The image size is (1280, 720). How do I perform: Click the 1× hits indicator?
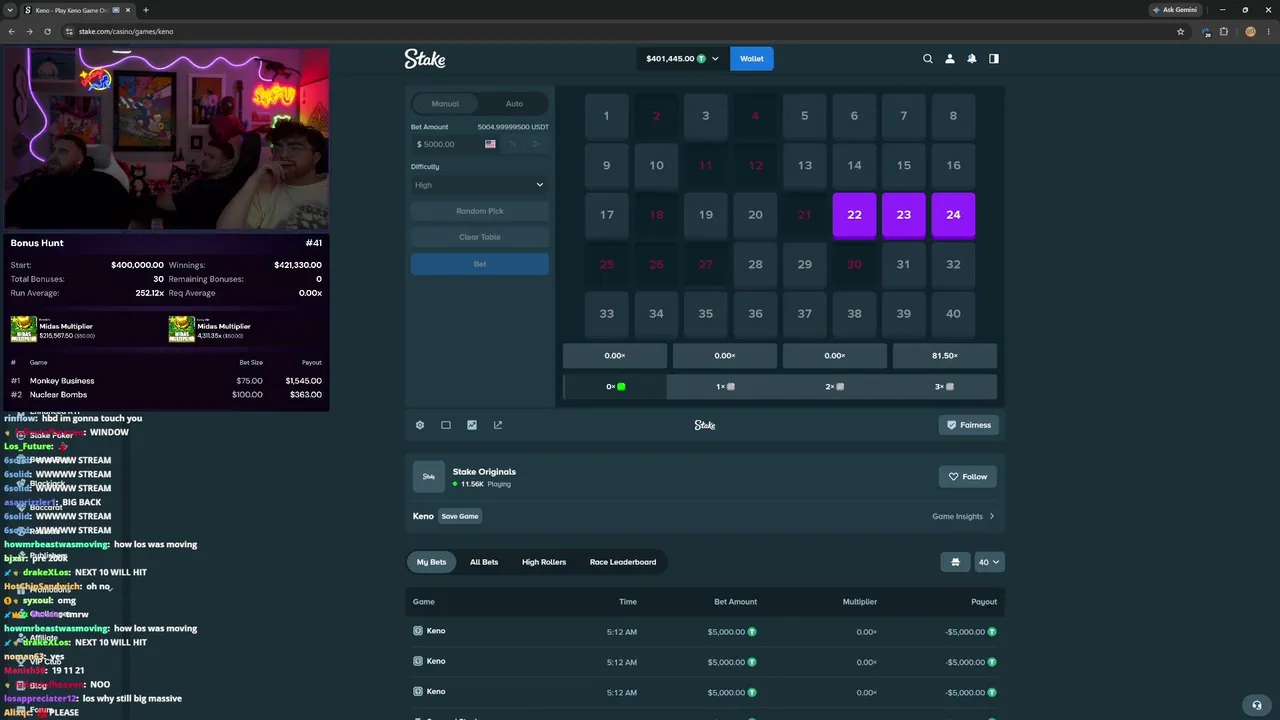tap(725, 387)
